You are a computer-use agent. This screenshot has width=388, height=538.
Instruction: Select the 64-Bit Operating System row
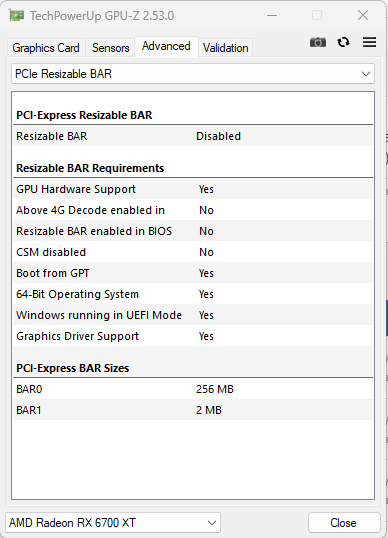(193, 294)
